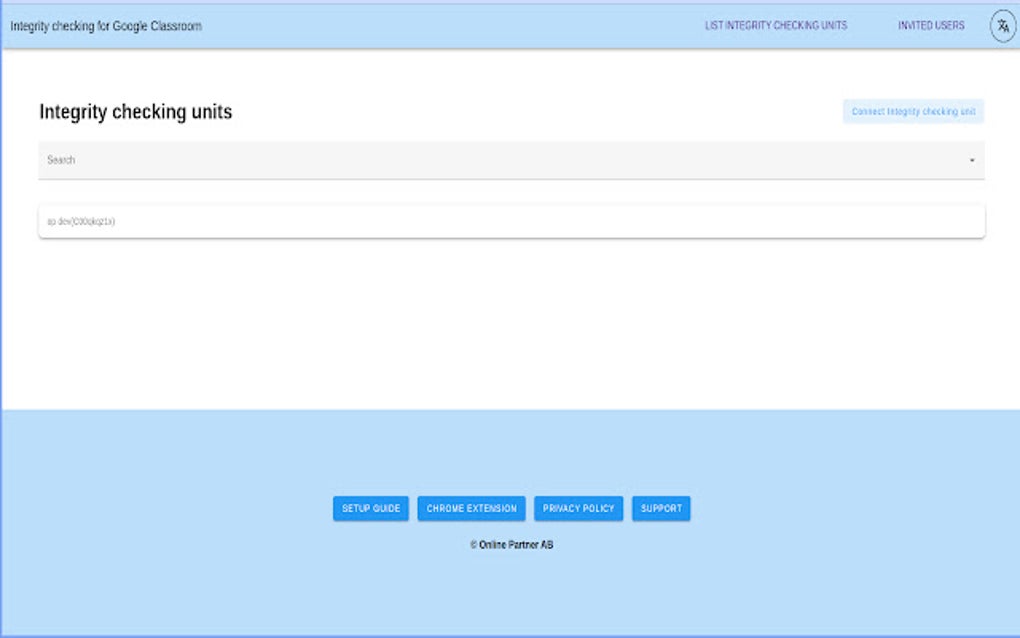Click the dropdown caret beside the Search box
Viewport: 1020px width, 638px height.
point(974,160)
